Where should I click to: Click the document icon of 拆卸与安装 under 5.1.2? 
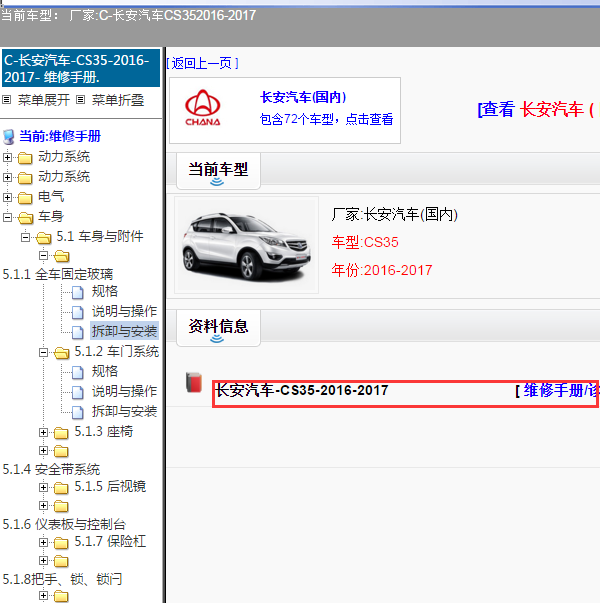(x=78, y=412)
